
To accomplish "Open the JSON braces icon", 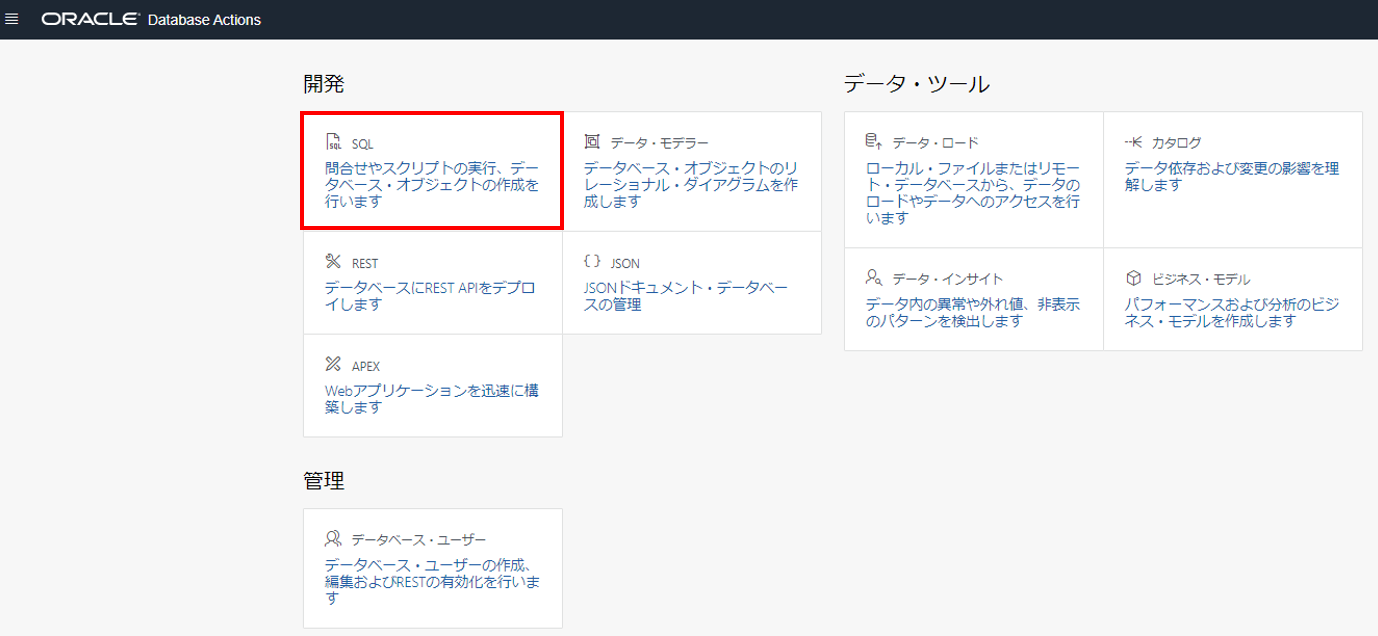I will [x=593, y=262].
